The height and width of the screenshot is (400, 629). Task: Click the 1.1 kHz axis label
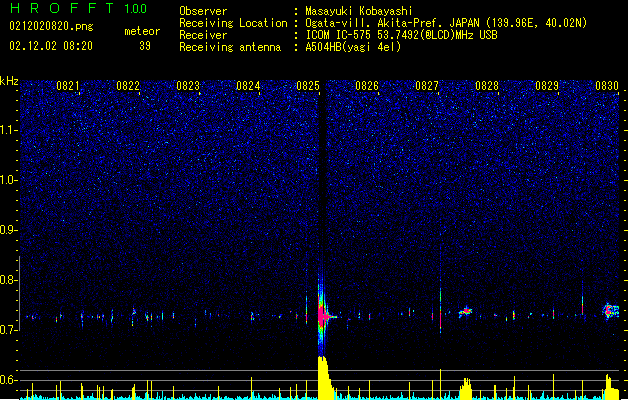(x=9, y=130)
